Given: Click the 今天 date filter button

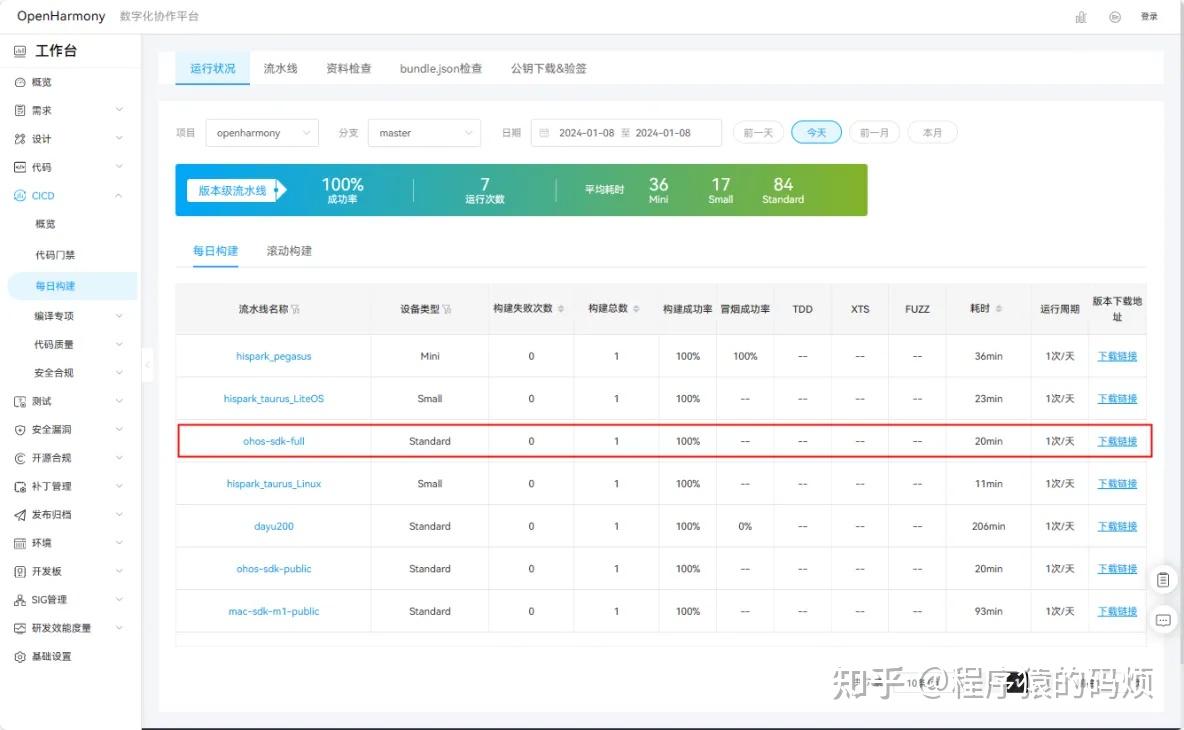Looking at the screenshot, I should (x=816, y=131).
